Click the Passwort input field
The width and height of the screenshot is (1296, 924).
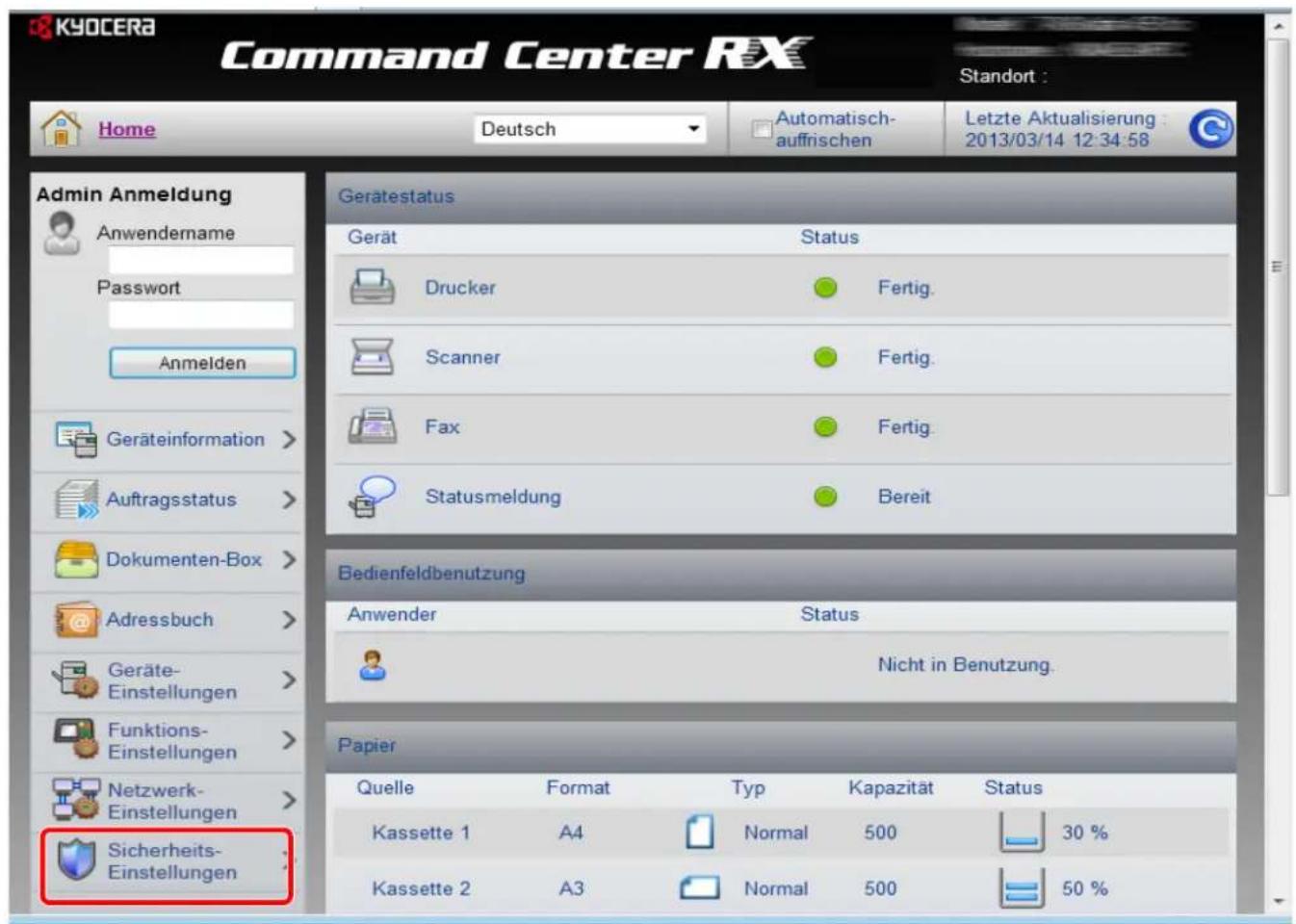click(200, 315)
